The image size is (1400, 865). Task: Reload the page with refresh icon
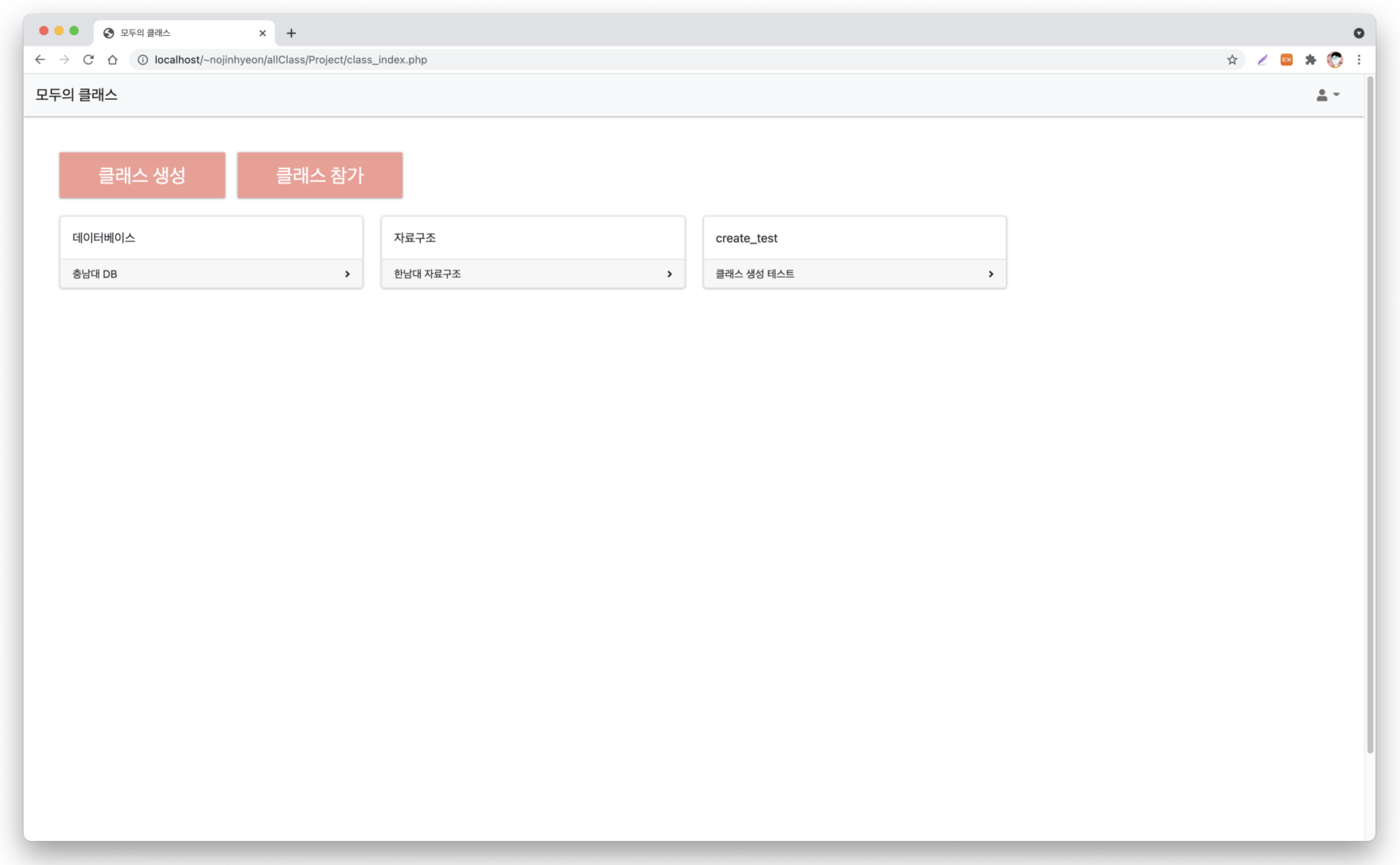pos(88,59)
